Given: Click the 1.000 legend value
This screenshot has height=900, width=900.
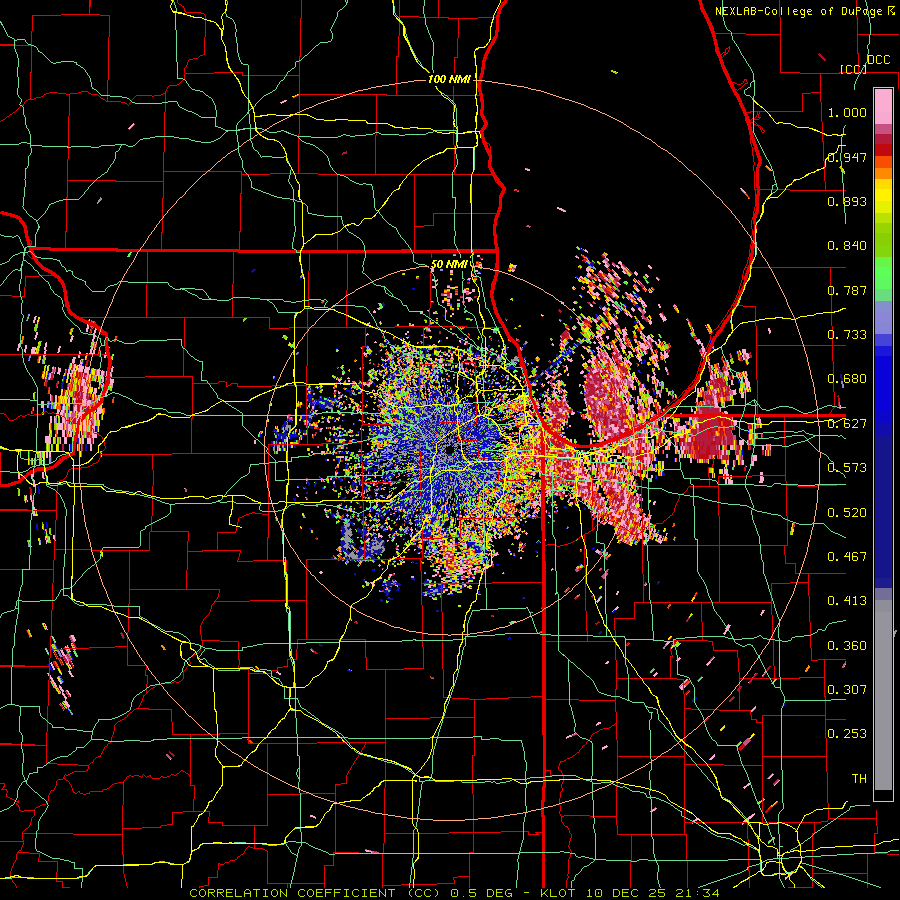Looking at the screenshot, I should pyautogui.click(x=847, y=112).
